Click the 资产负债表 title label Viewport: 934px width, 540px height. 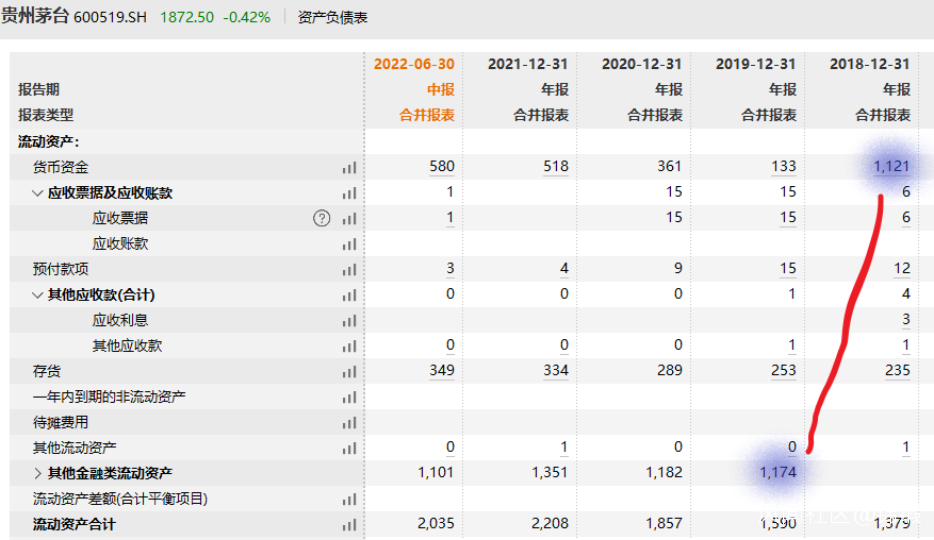[332, 18]
